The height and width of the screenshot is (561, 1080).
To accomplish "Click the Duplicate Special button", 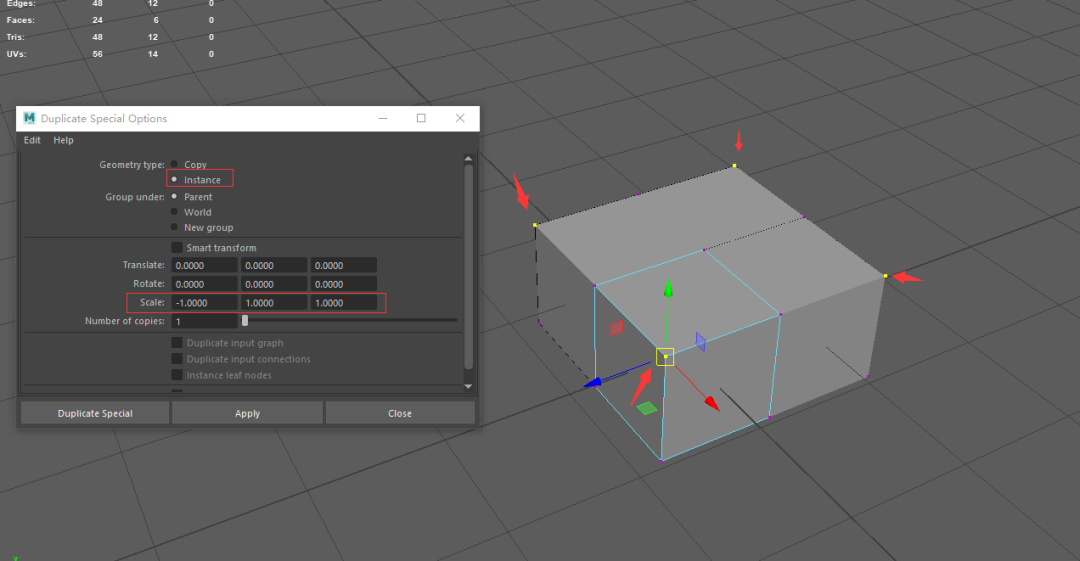I will click(95, 413).
